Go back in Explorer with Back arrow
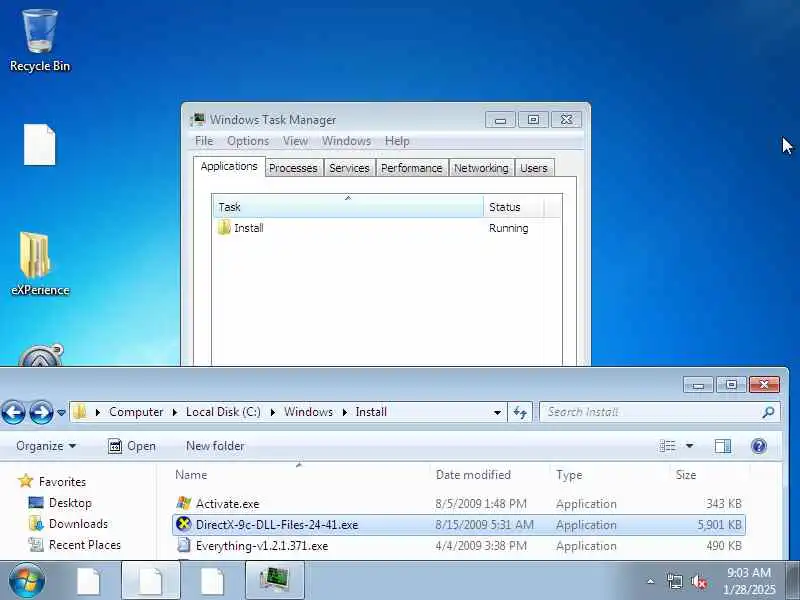This screenshot has height=600, width=800. [x=14, y=412]
